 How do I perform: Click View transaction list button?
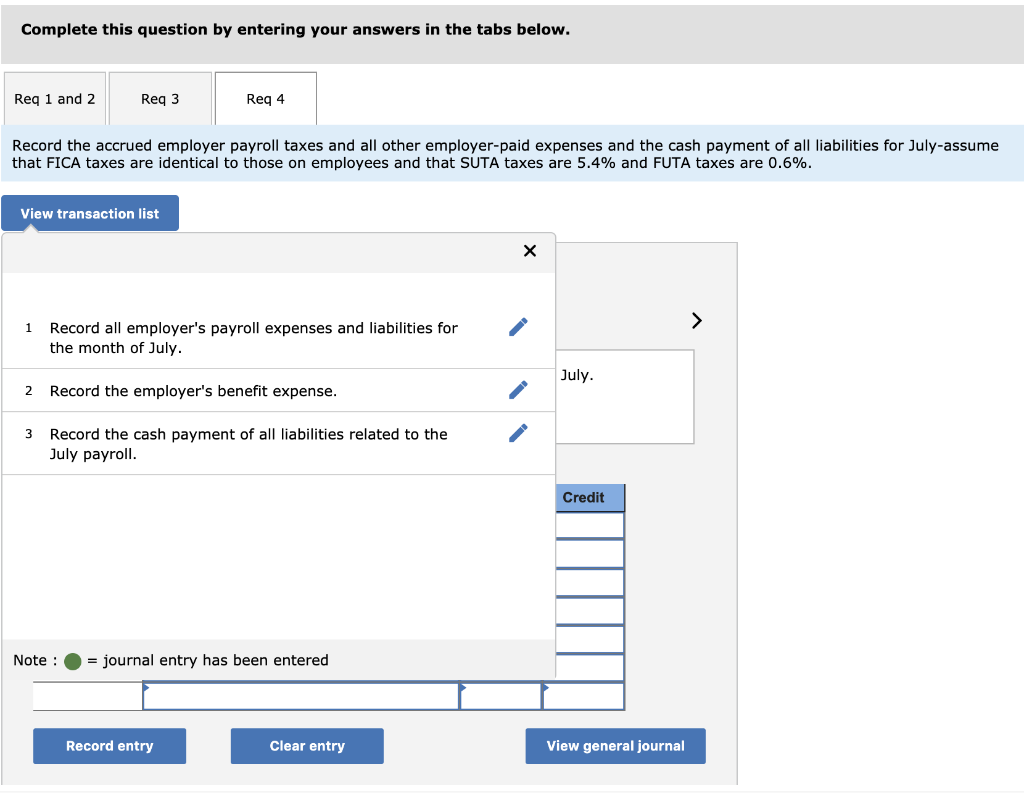coord(90,213)
